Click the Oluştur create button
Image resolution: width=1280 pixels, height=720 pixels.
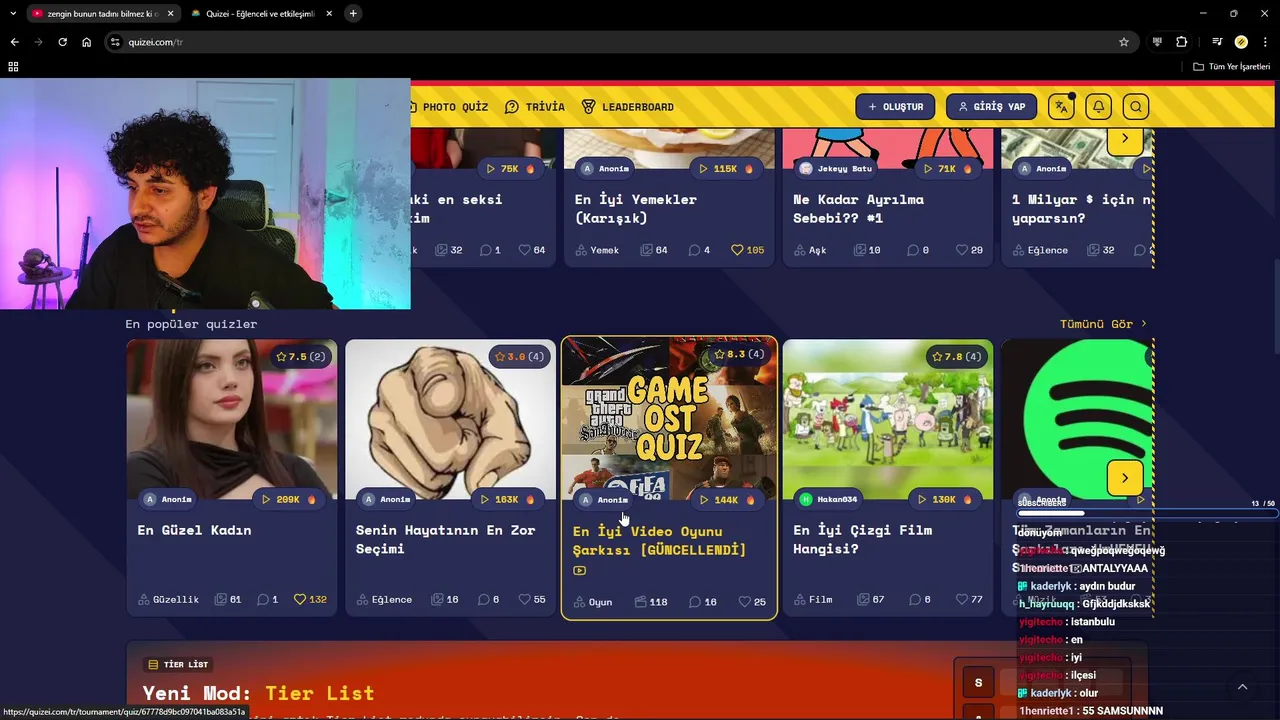click(895, 107)
